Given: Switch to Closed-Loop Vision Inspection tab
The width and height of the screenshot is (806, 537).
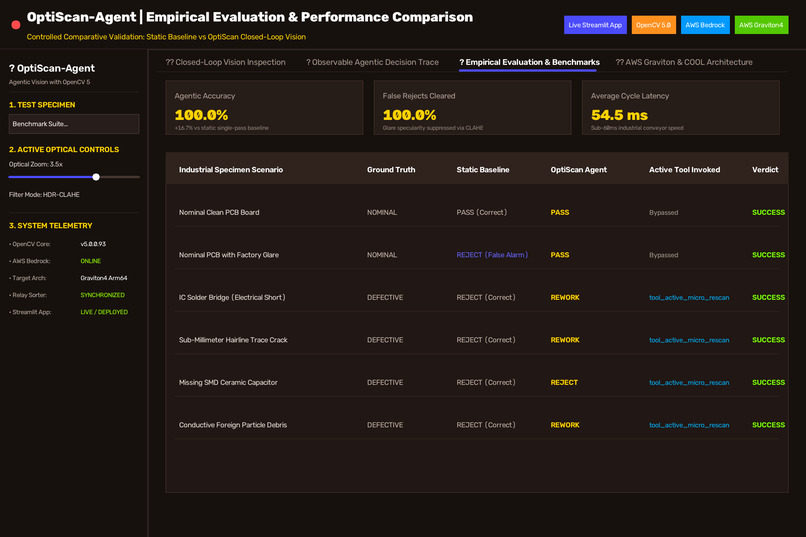Looking at the screenshot, I should tap(225, 62).
